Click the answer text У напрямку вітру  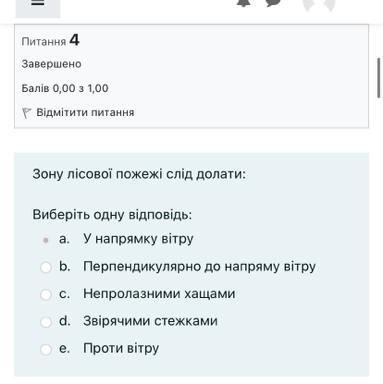click(138, 239)
